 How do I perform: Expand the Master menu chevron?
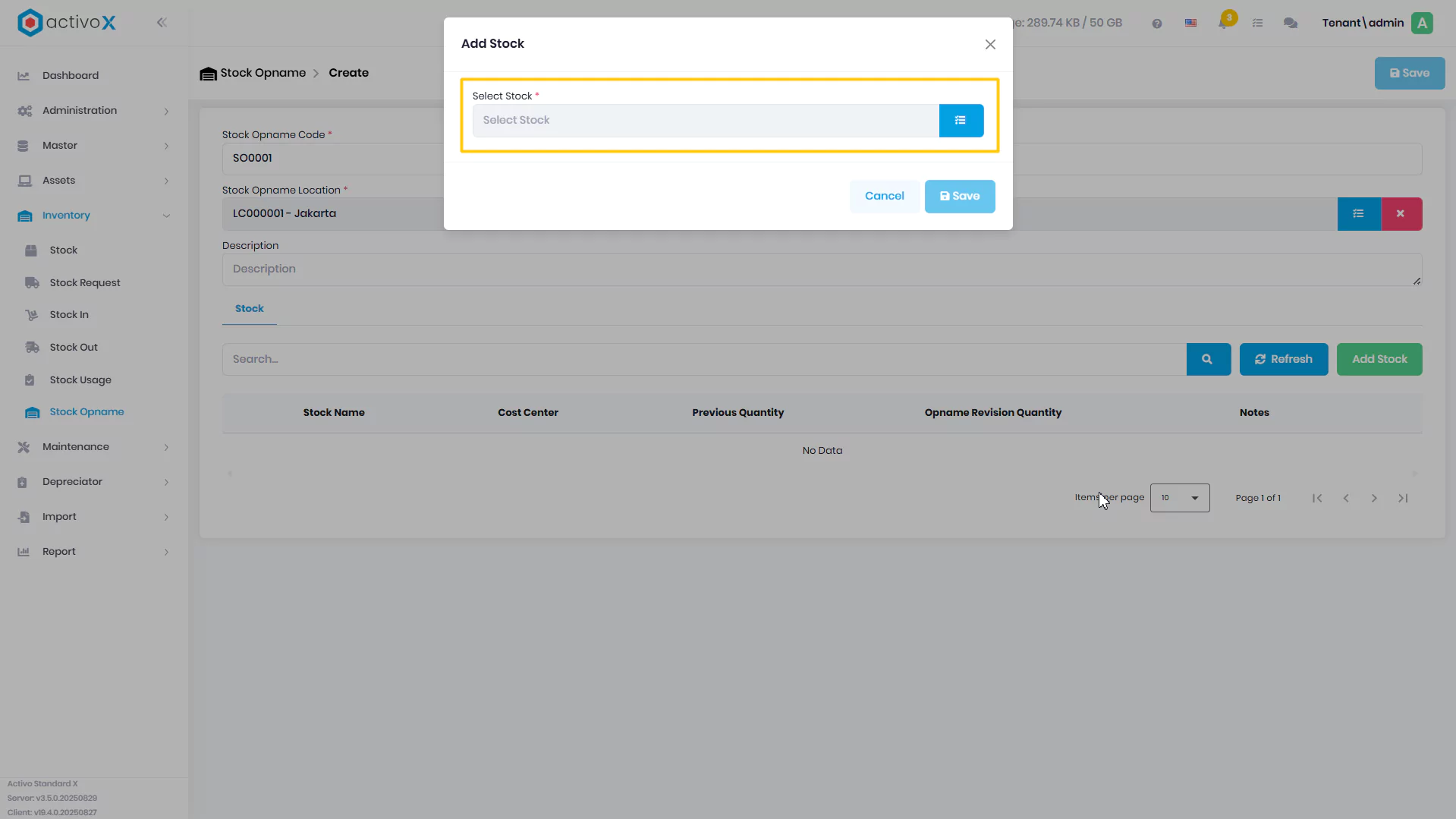(x=166, y=146)
